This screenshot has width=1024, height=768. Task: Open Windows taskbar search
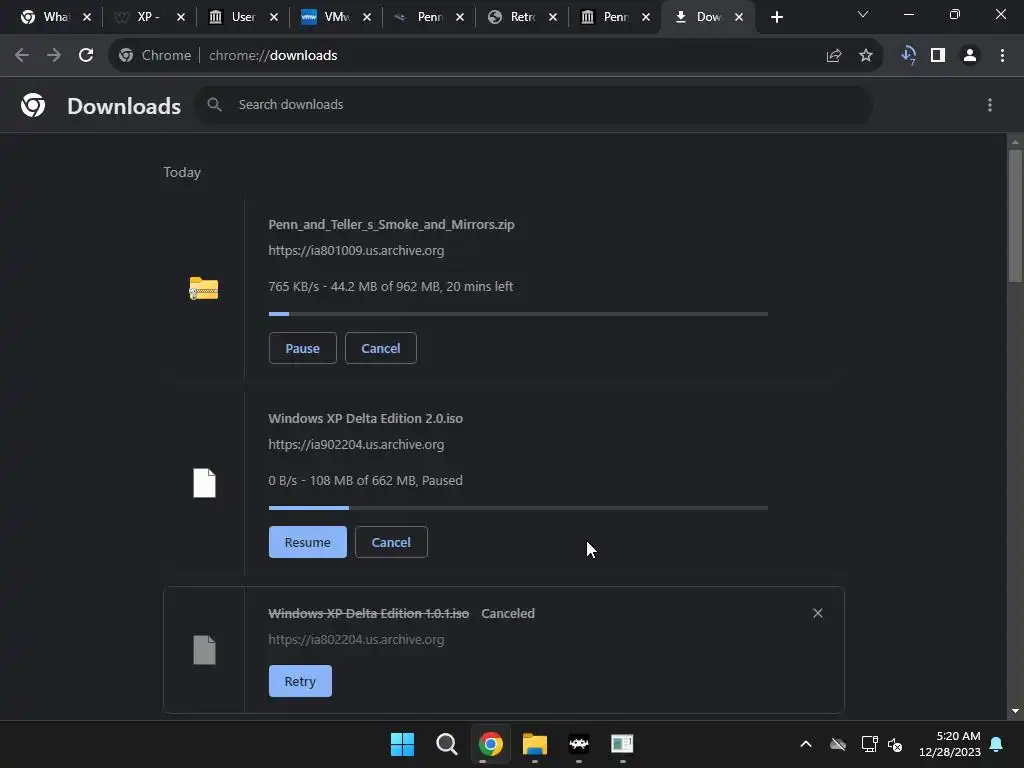point(447,744)
